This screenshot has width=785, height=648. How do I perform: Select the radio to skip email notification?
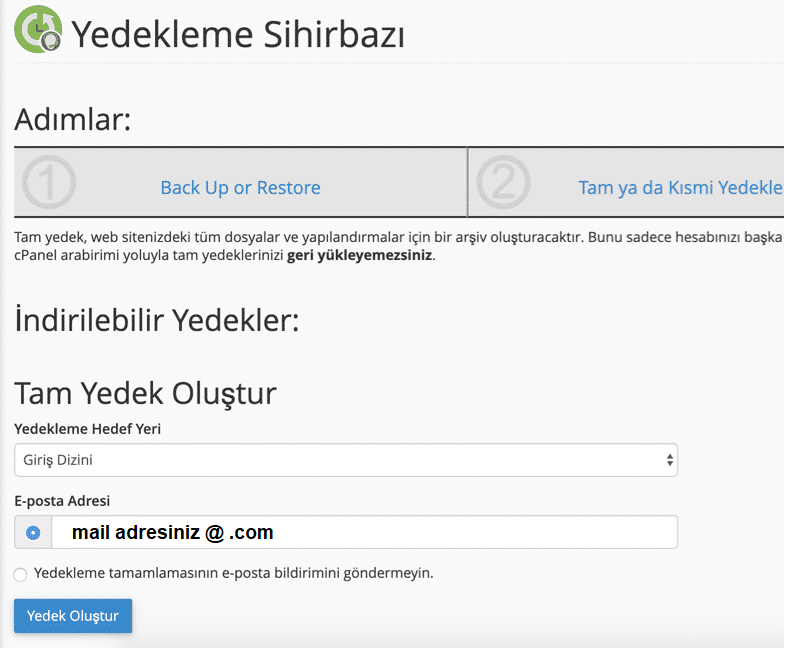(21, 574)
